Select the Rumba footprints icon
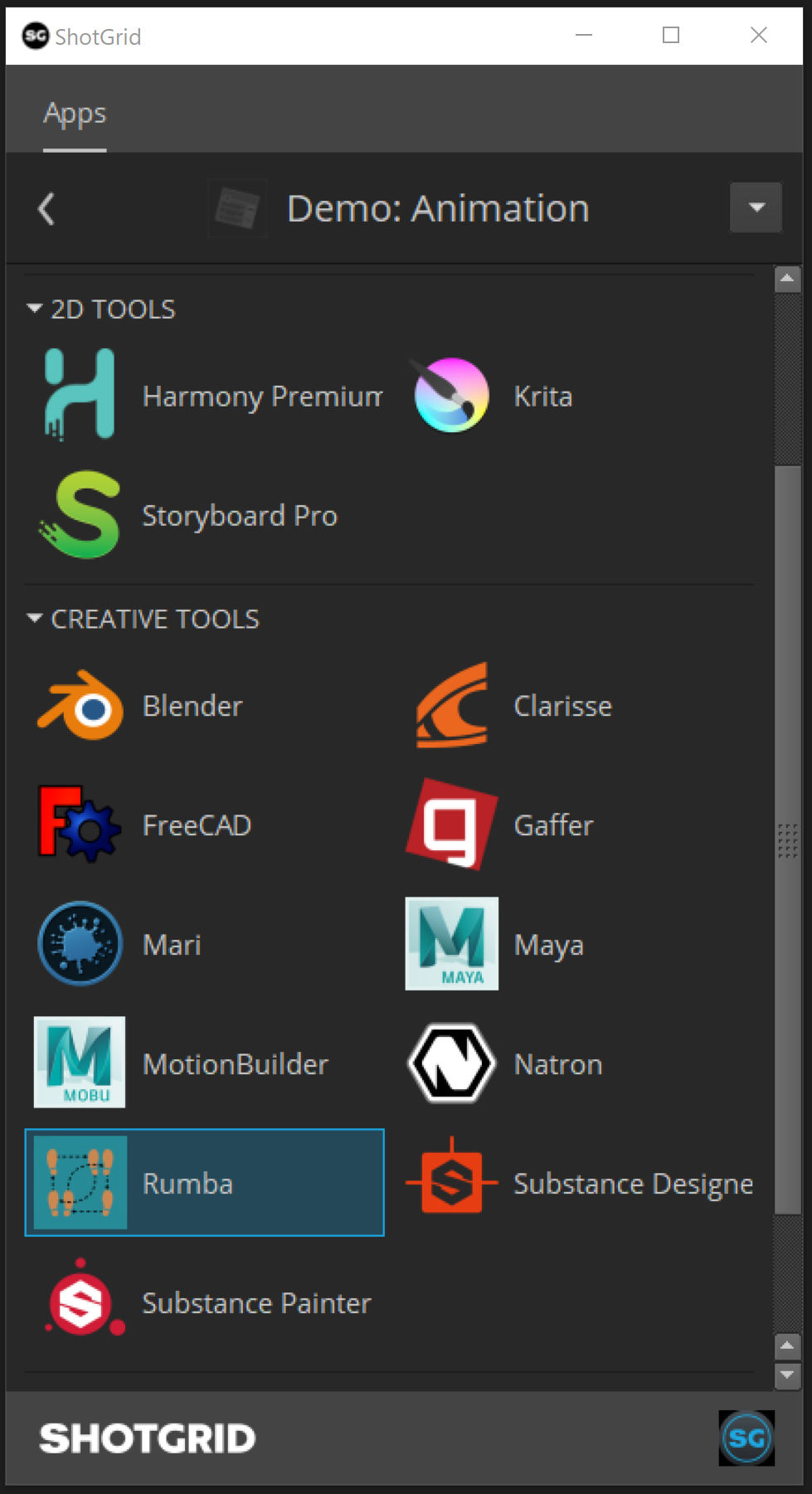 tap(80, 1183)
